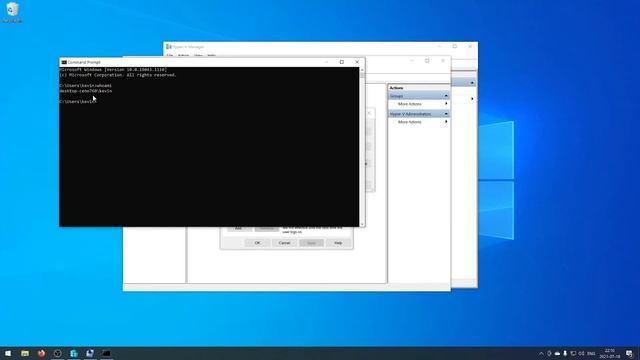Close the Hyper-V Manager window
The image size is (640, 360).
tap(470, 47)
